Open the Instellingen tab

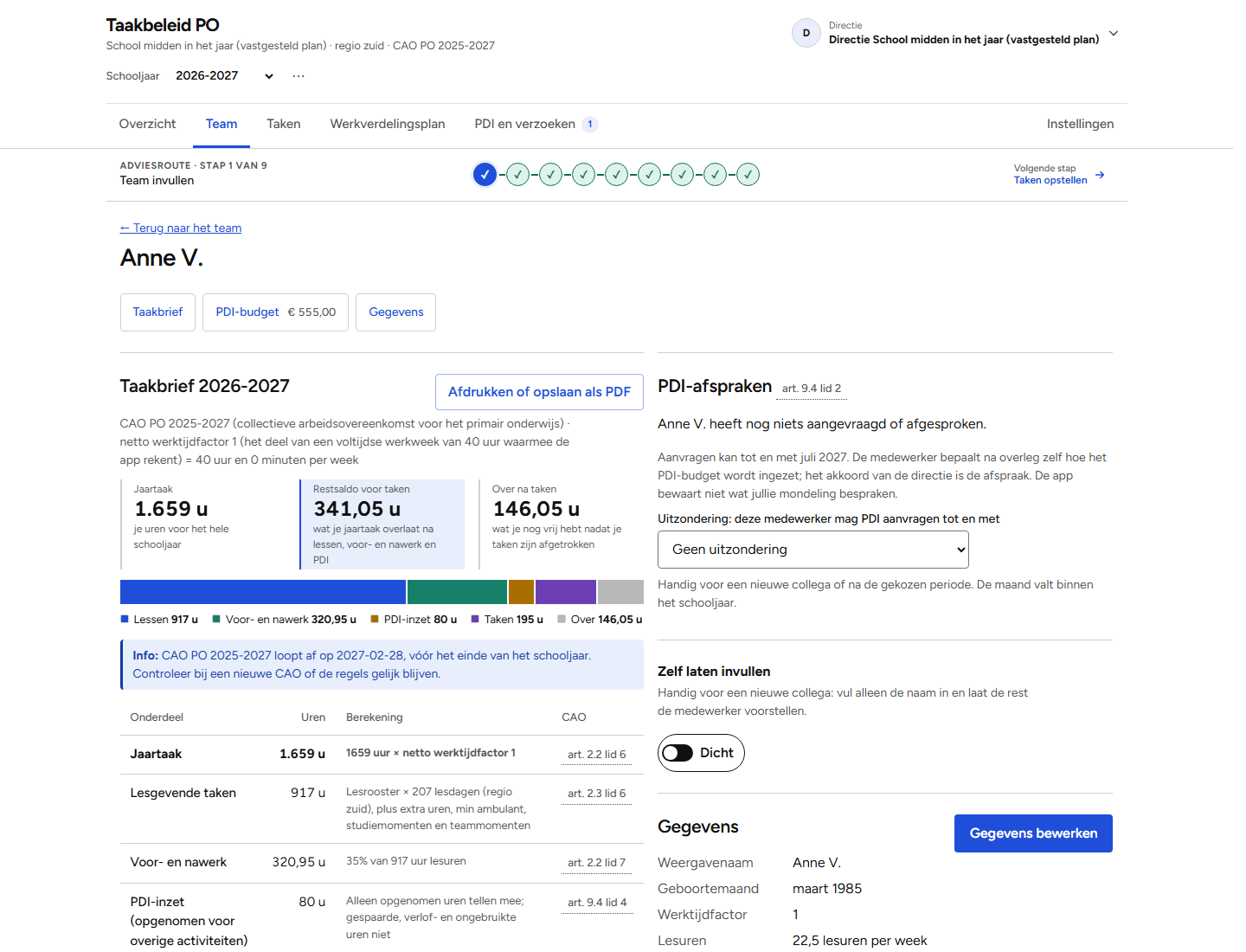pos(1080,124)
